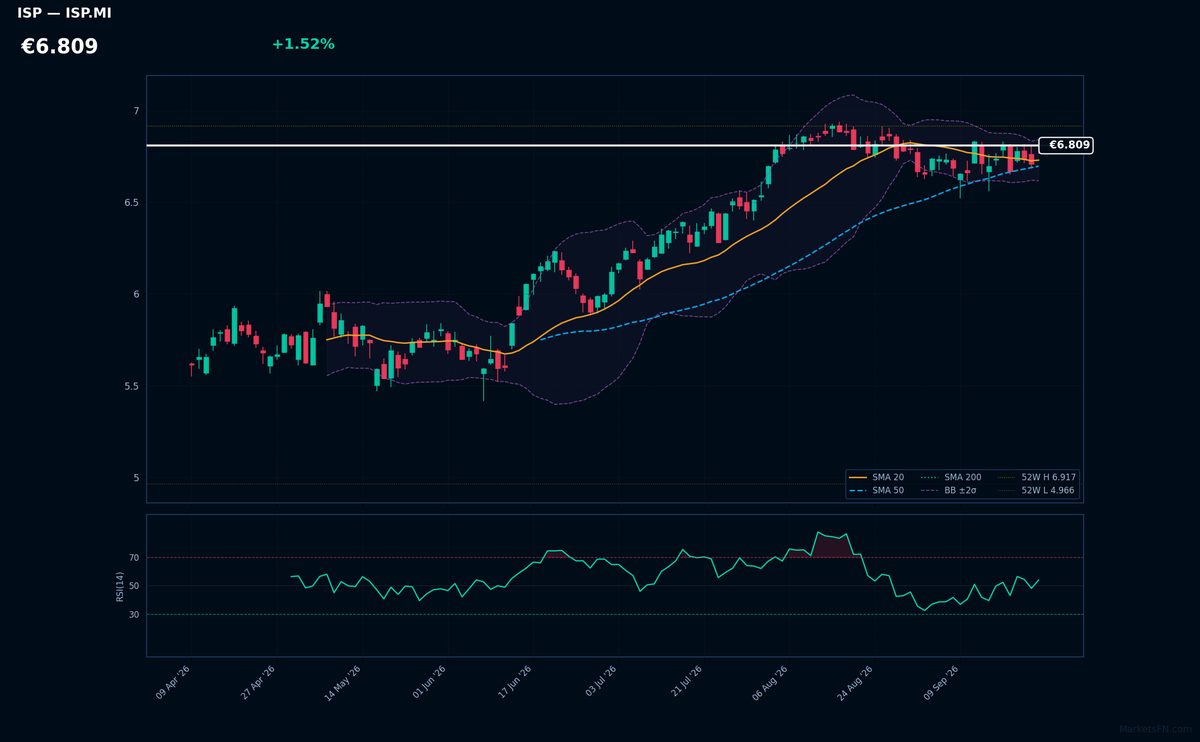This screenshot has width=1200, height=742.
Task: Click the 70 level on RSI axis
Action: [134, 557]
